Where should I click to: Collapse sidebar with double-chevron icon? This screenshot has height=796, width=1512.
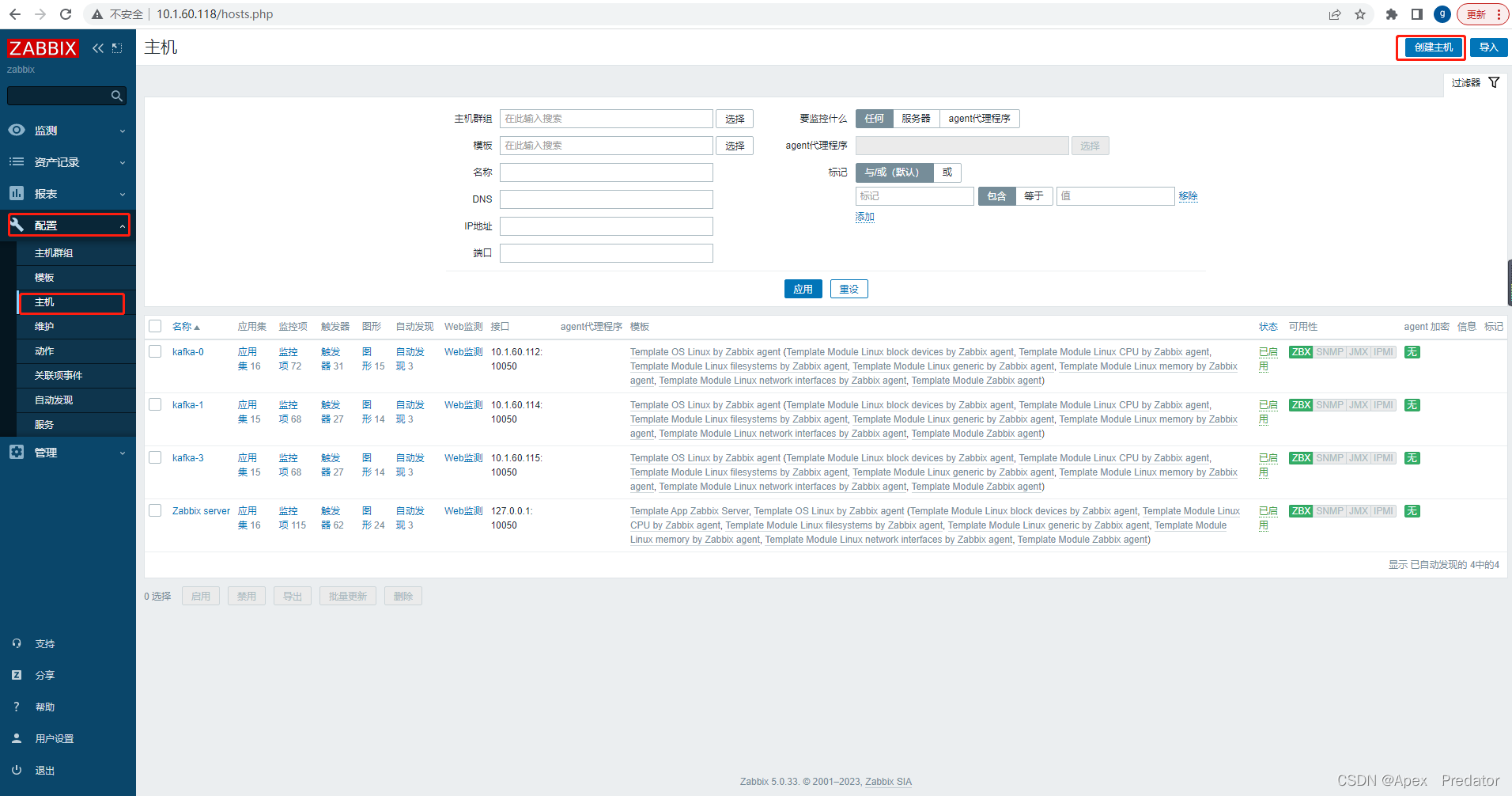coord(98,48)
